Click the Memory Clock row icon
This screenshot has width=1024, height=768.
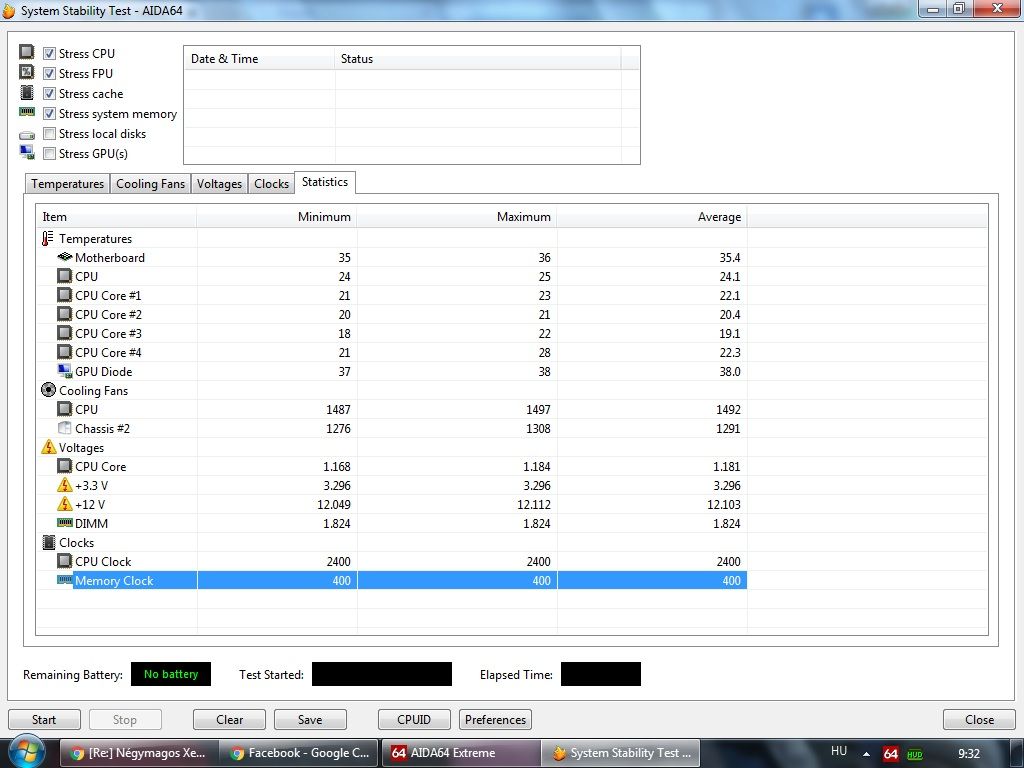[65, 579]
